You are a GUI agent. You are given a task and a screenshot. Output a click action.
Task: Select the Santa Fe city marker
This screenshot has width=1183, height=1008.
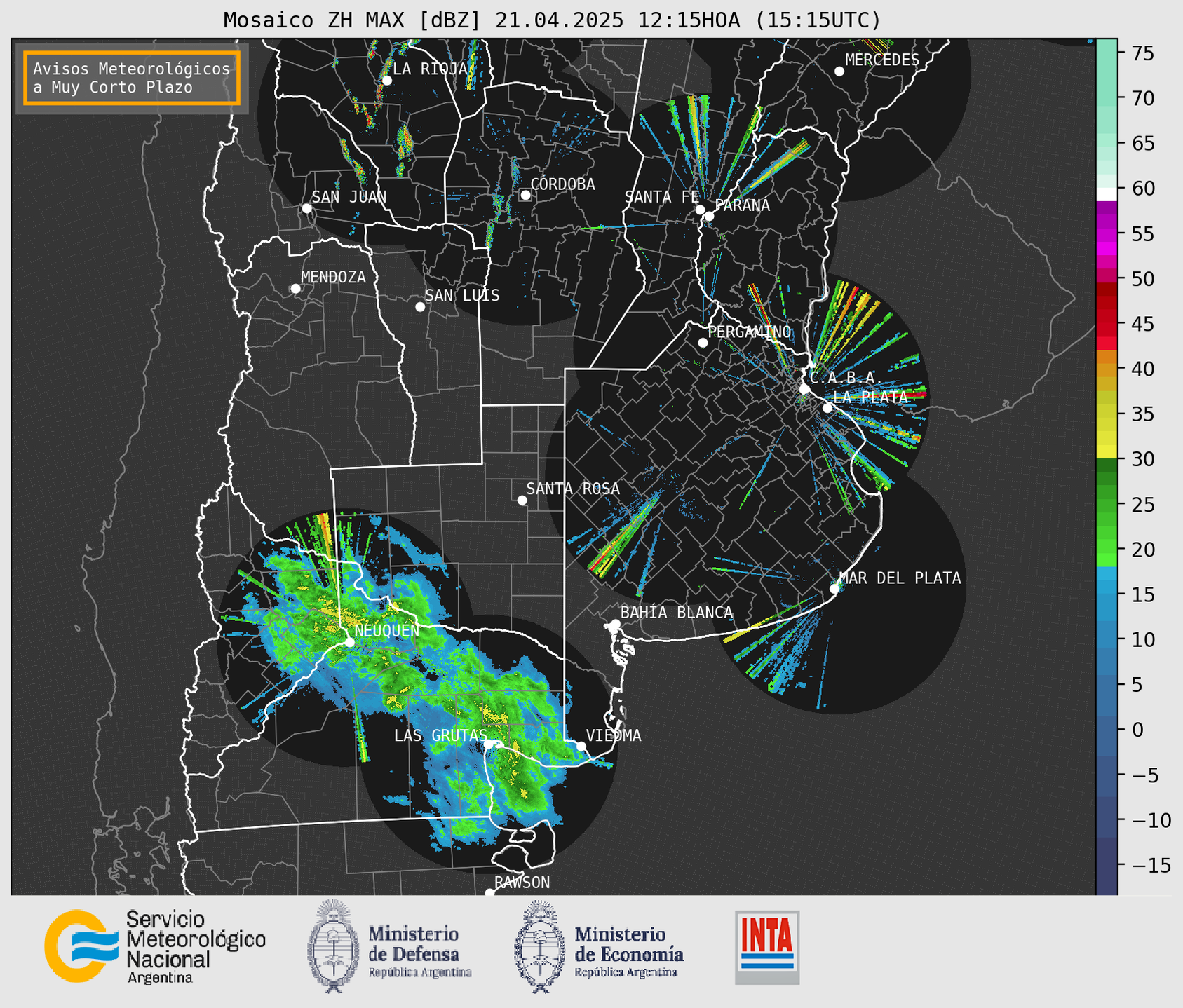click(x=700, y=210)
